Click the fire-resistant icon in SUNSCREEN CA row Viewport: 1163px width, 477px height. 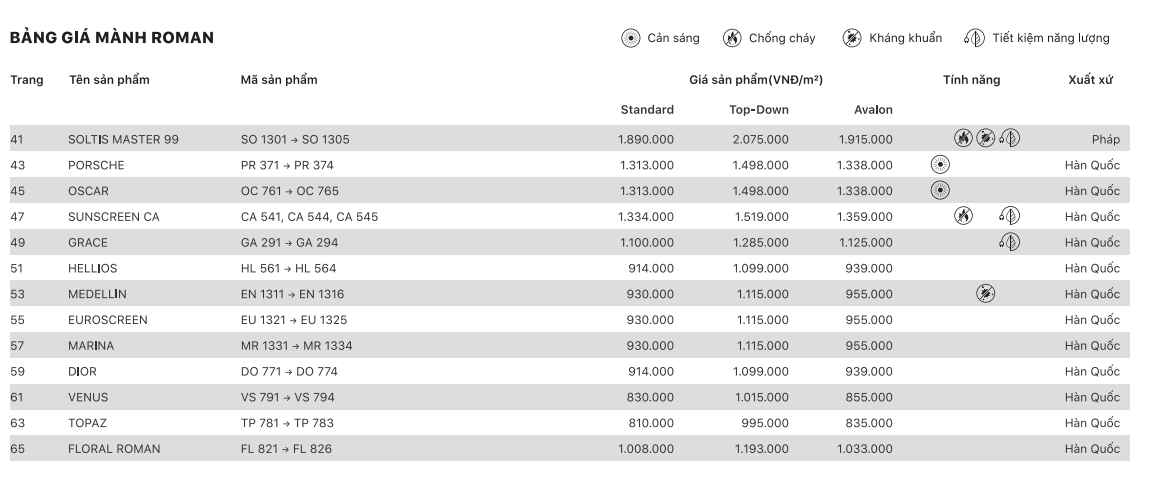pos(963,216)
